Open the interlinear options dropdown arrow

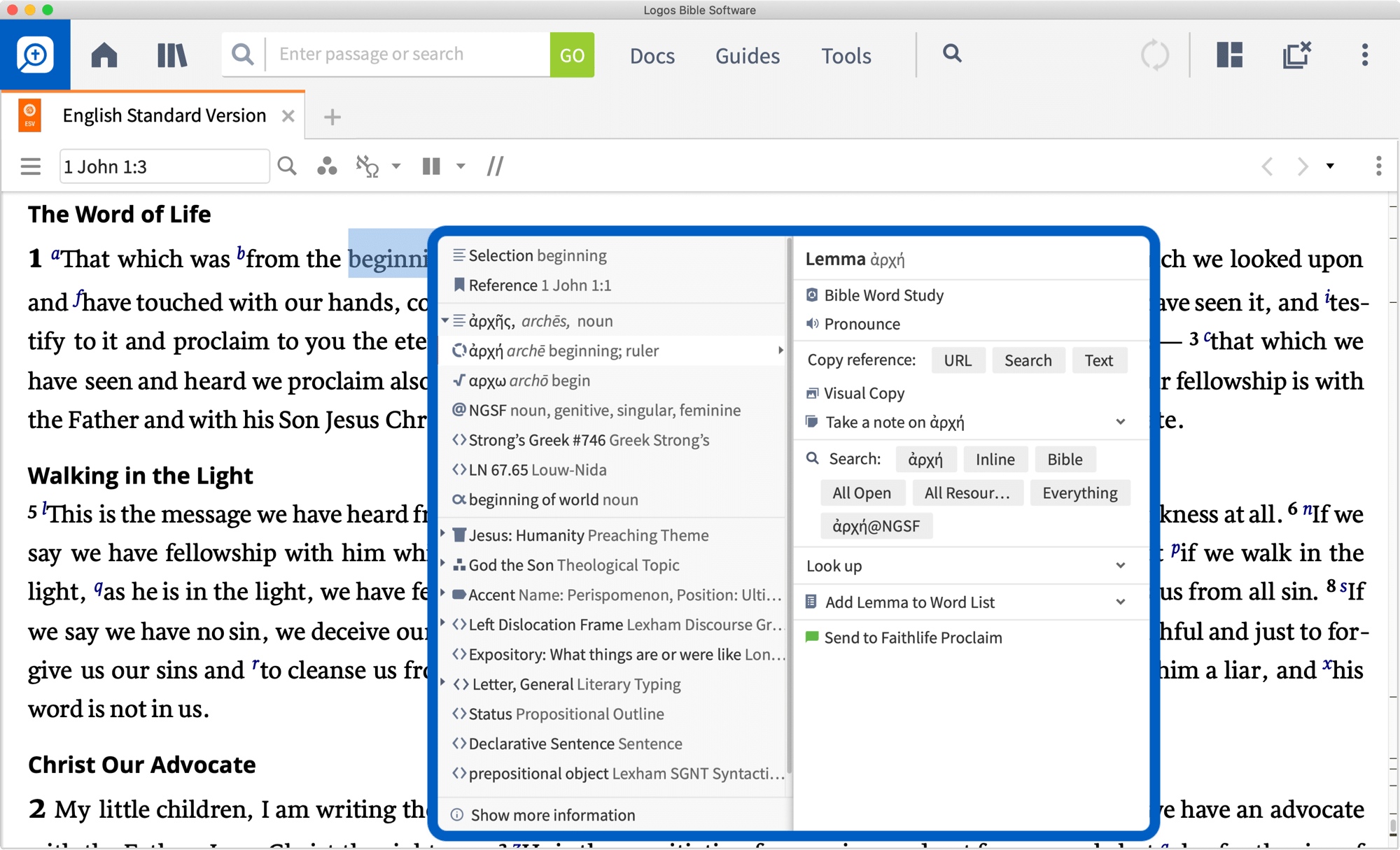click(396, 167)
